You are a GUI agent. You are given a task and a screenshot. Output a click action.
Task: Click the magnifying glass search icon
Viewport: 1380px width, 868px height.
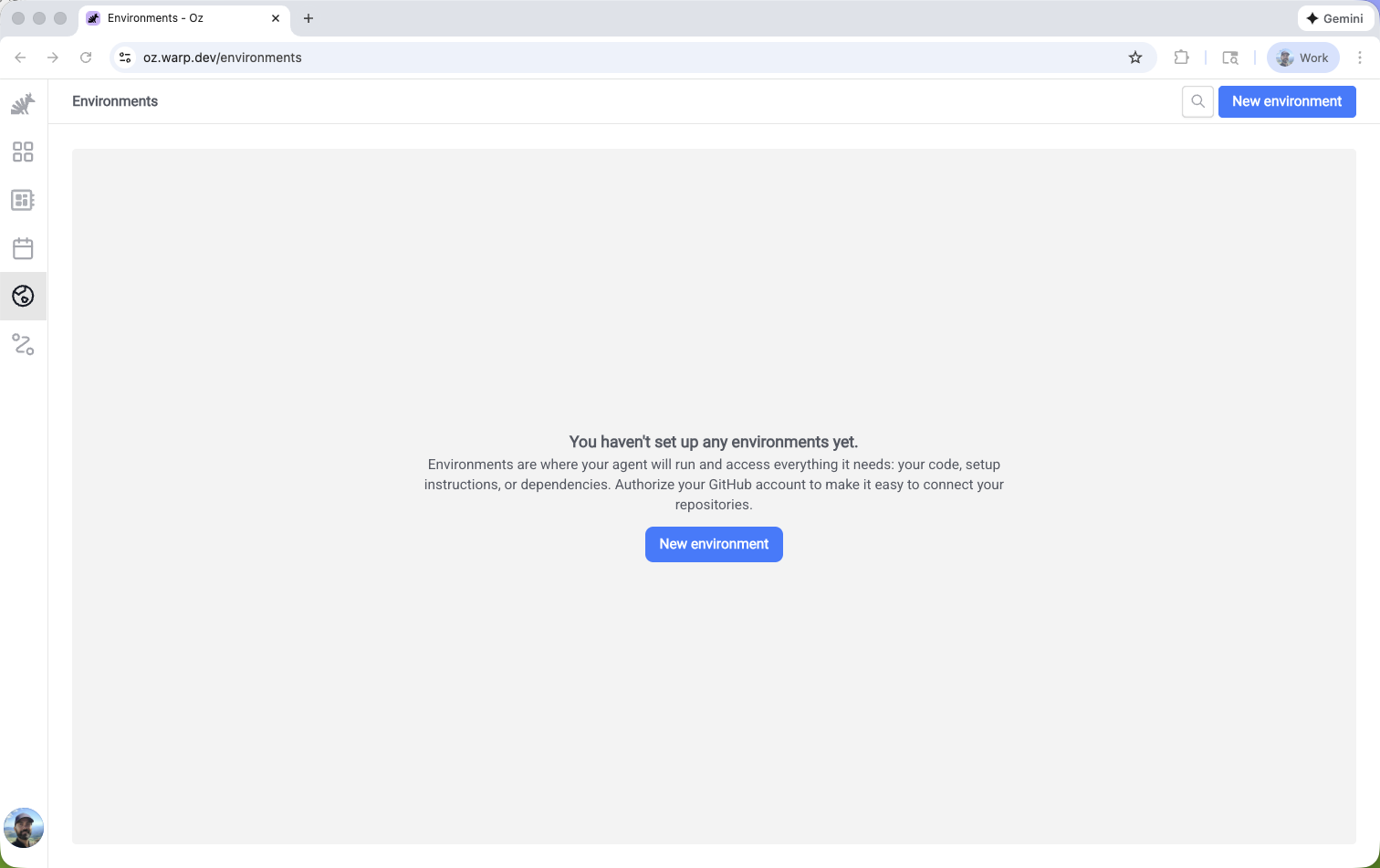click(1197, 101)
